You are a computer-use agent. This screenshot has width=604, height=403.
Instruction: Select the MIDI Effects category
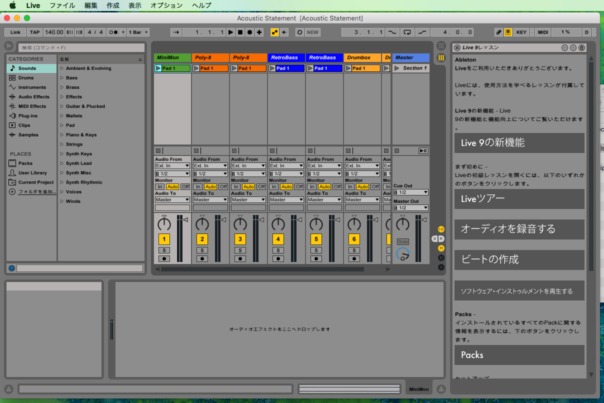click(x=31, y=106)
